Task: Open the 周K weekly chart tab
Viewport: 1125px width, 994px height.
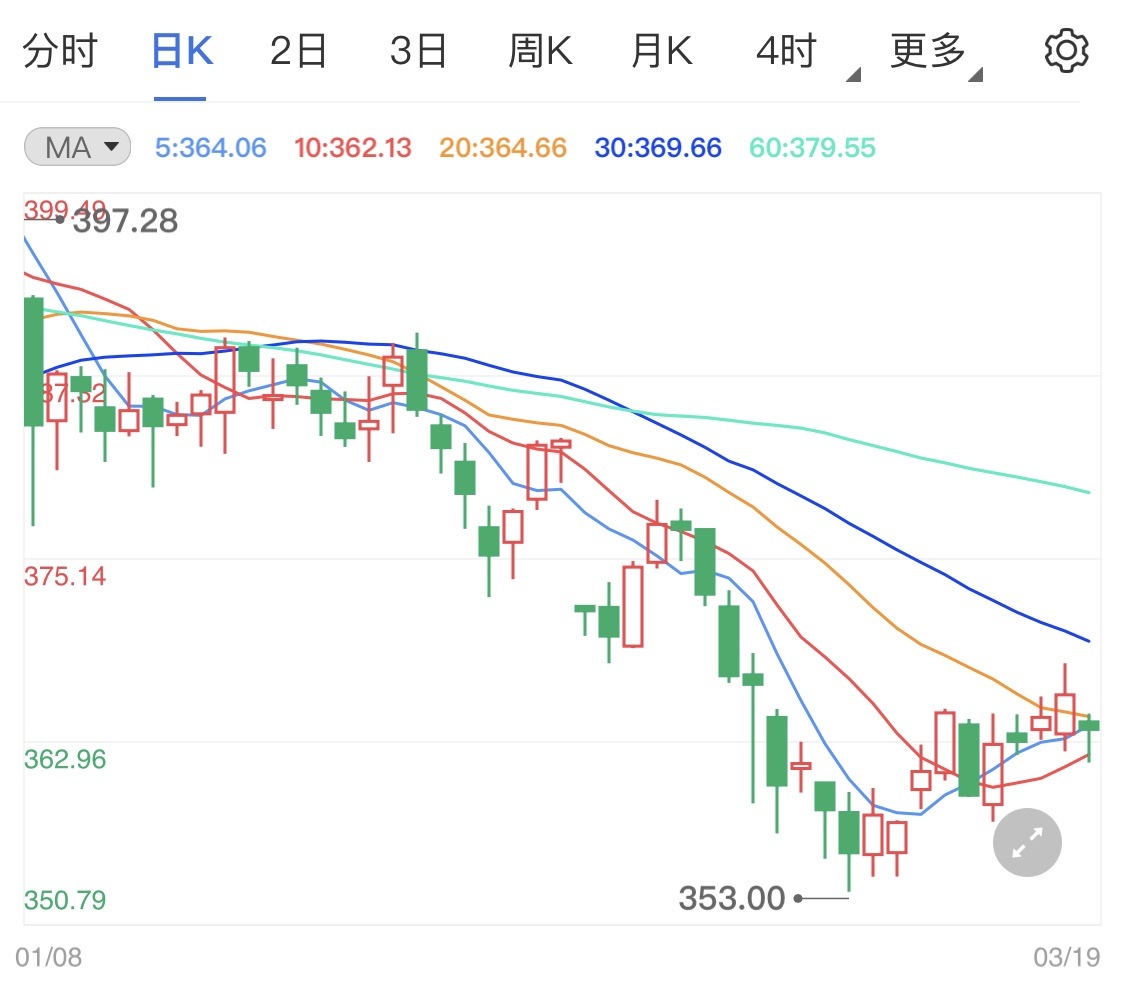Action: point(540,52)
